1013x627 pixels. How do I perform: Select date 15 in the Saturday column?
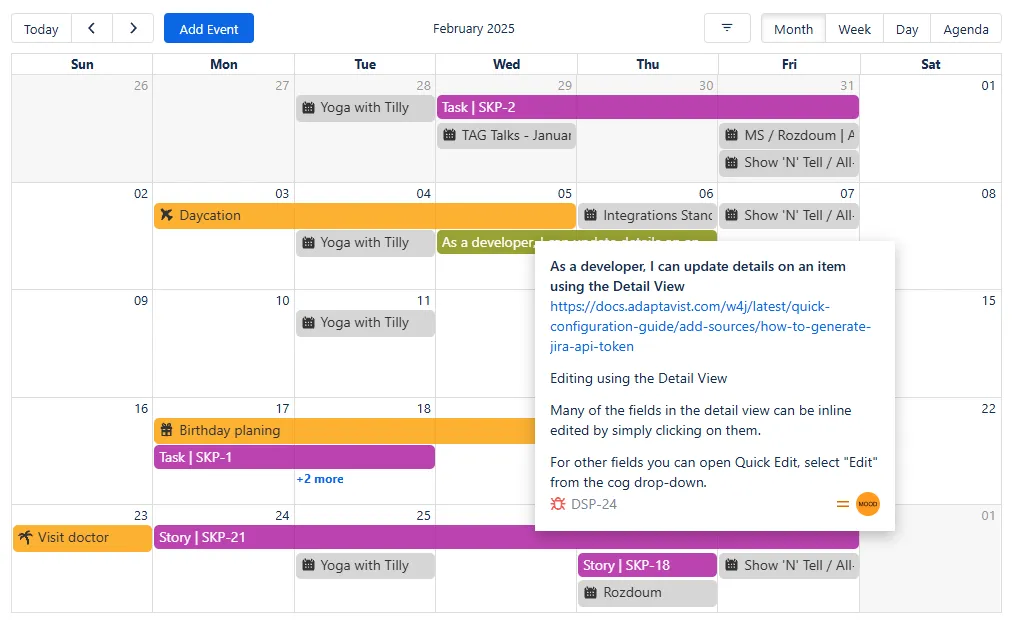click(988, 300)
